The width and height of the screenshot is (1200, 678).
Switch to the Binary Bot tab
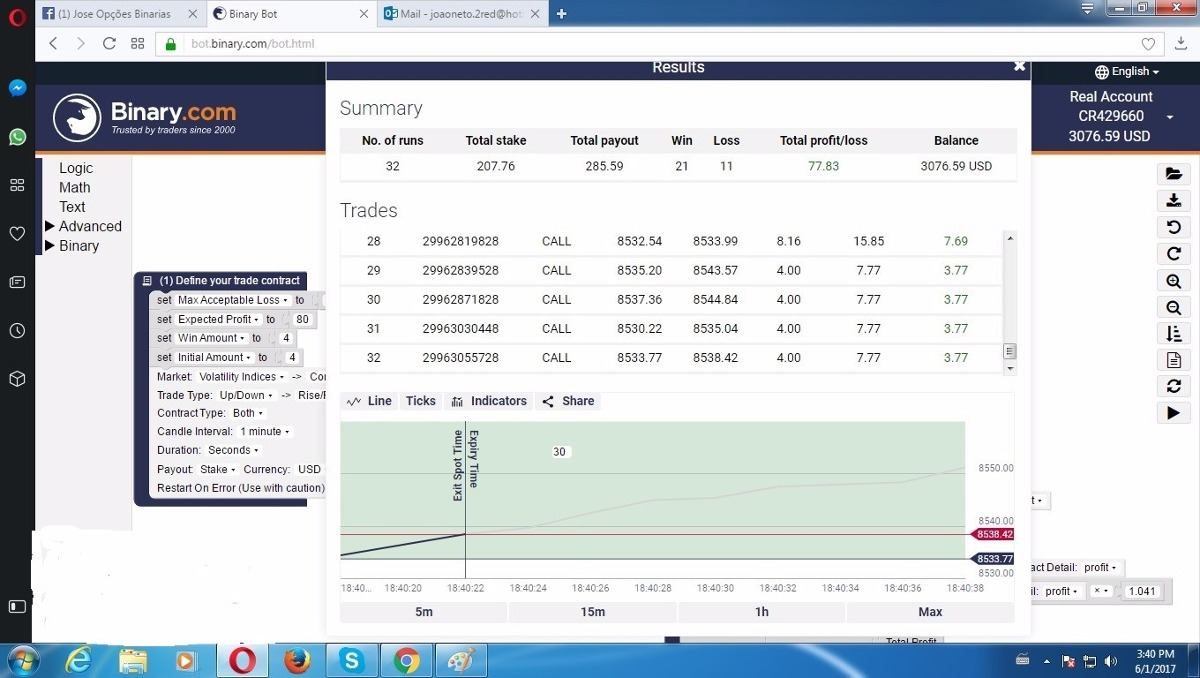[292, 14]
